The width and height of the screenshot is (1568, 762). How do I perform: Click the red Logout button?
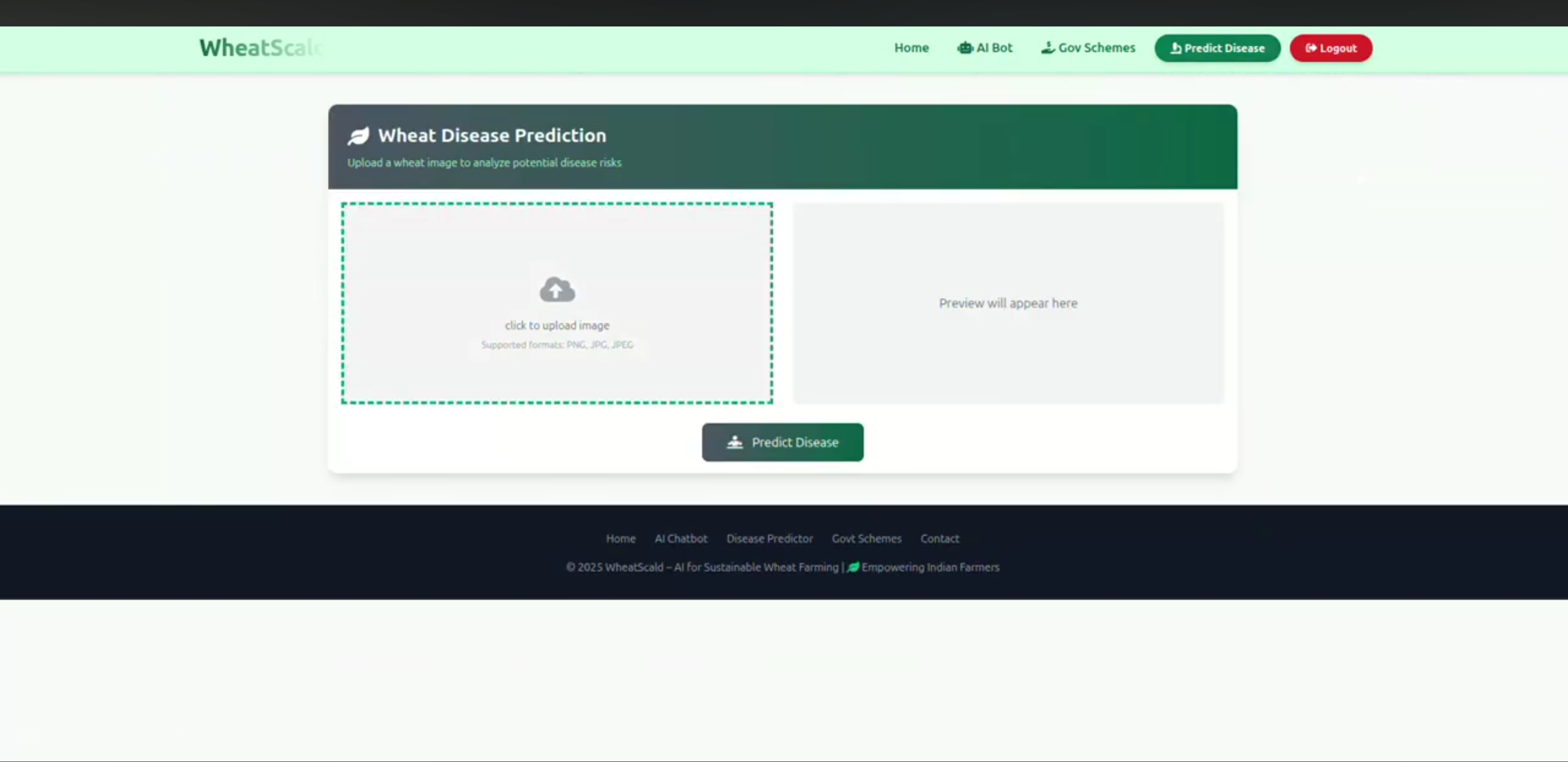point(1331,48)
